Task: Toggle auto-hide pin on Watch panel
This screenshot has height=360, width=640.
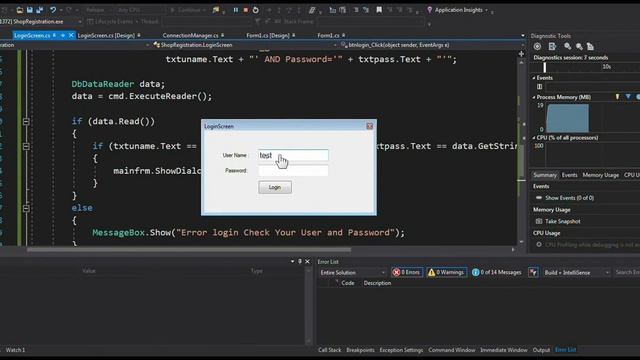Action: [300, 262]
